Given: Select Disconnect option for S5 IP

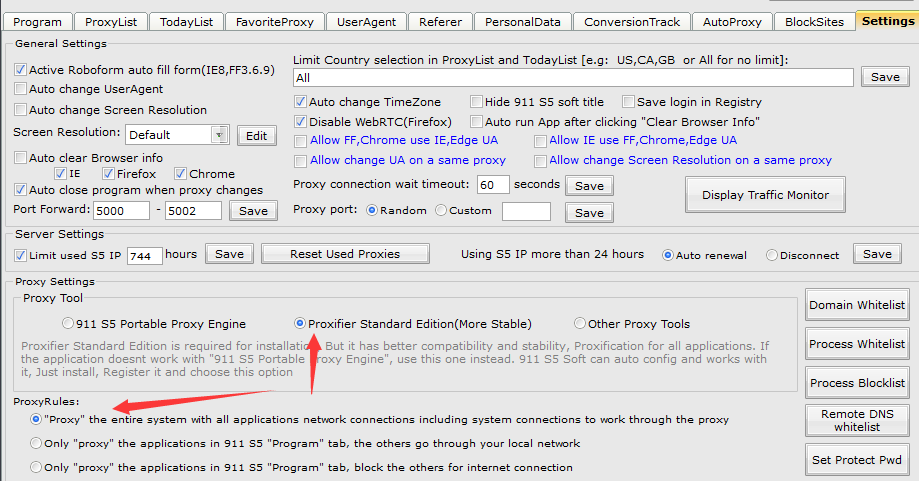Looking at the screenshot, I should 772,255.
